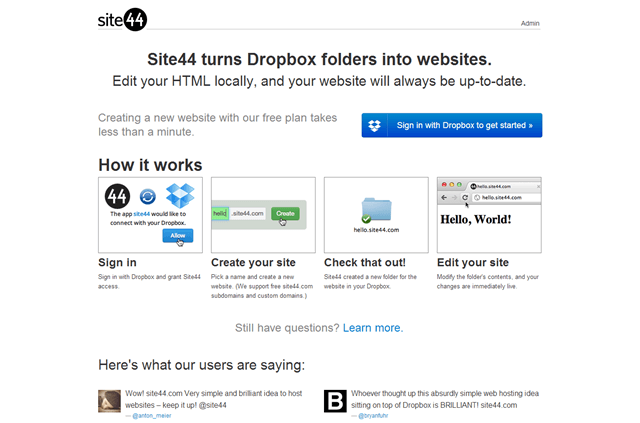Click the 'How it works' heading
The width and height of the screenshot is (640, 423).
point(150,165)
